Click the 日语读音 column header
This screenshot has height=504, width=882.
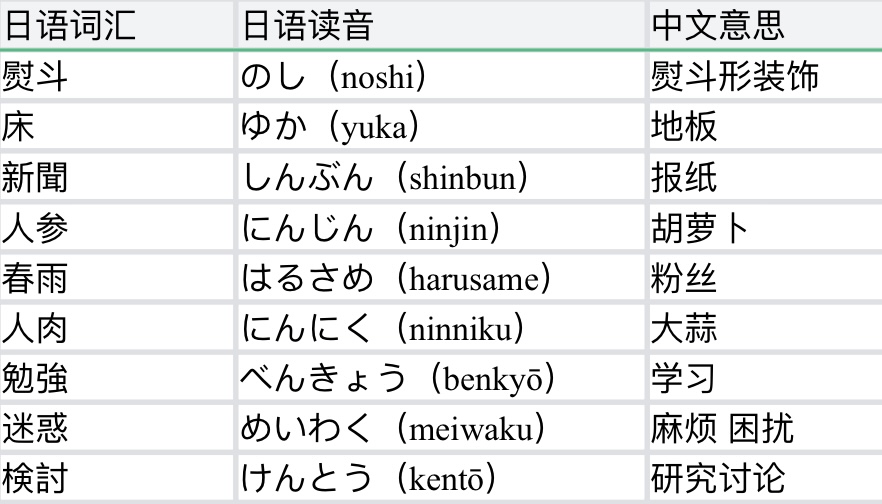pos(307,25)
